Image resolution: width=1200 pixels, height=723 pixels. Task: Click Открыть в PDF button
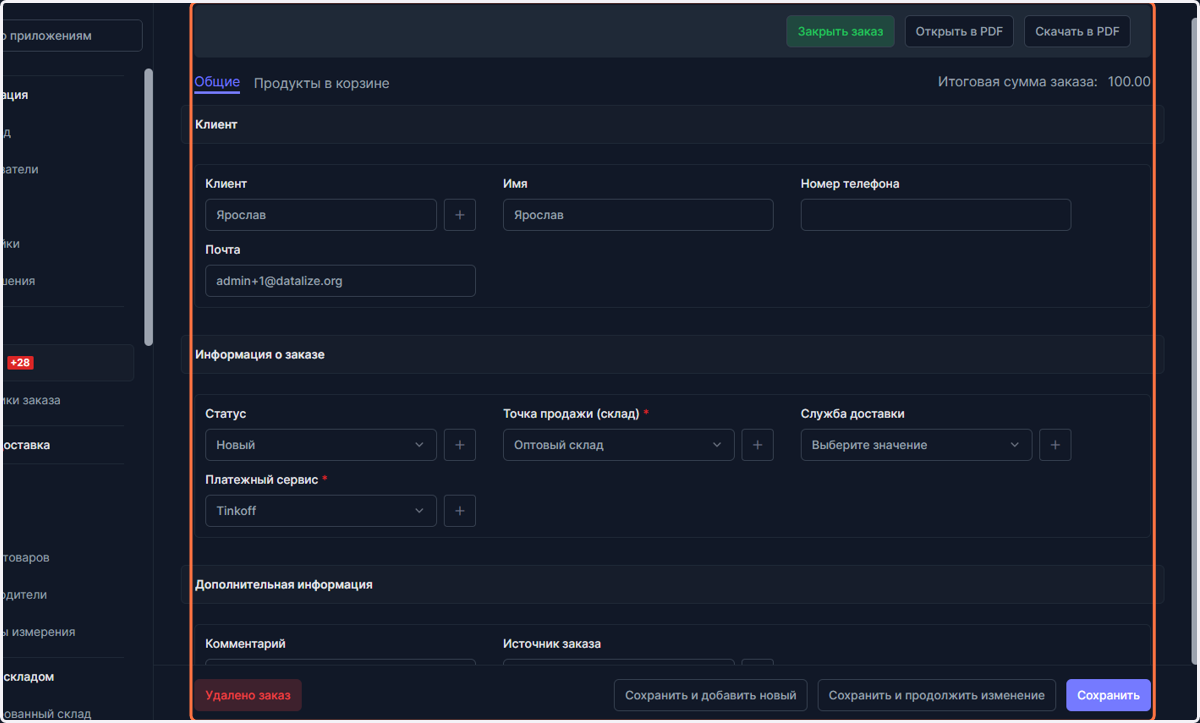(x=959, y=31)
